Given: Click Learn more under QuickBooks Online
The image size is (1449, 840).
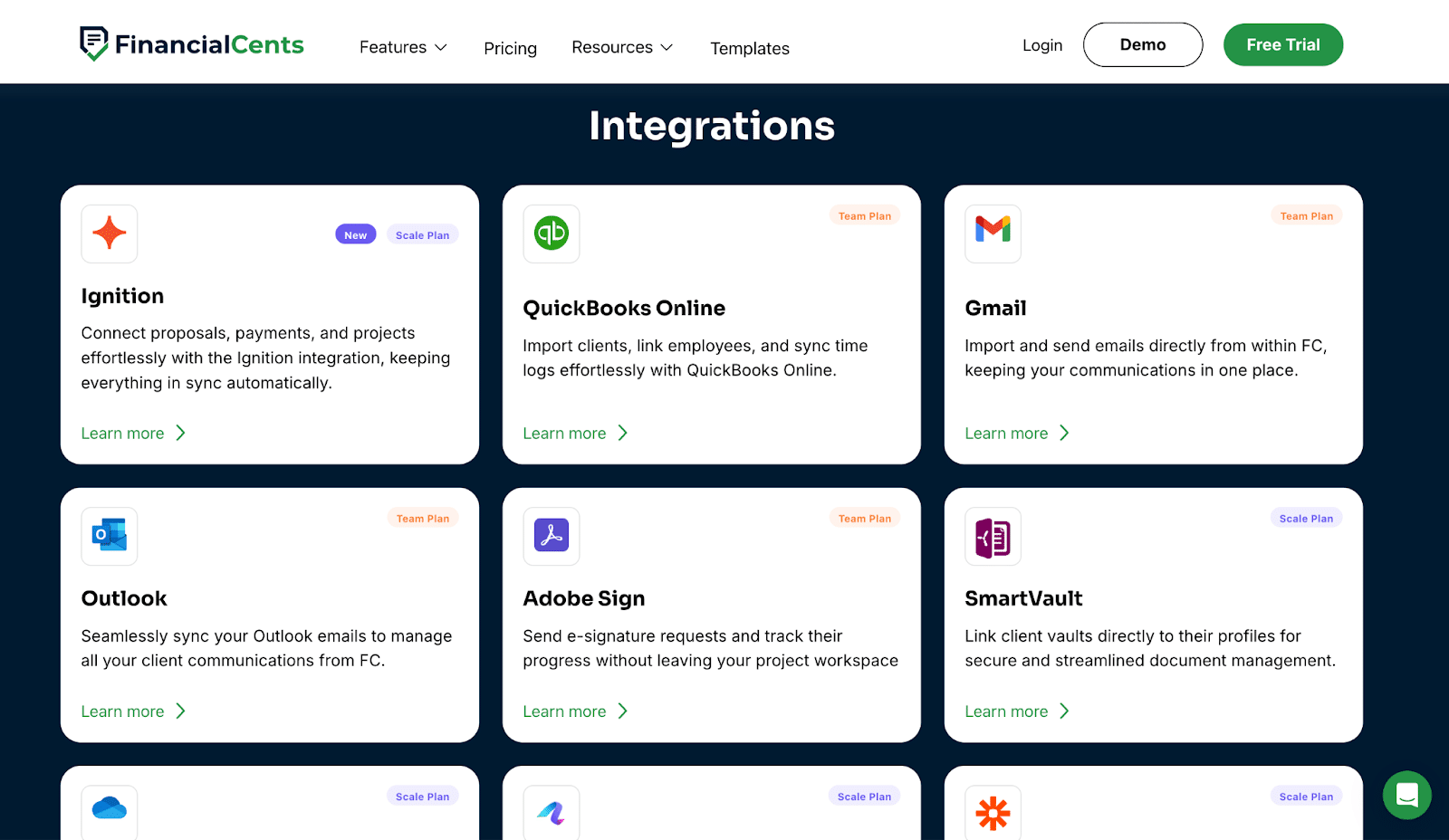Looking at the screenshot, I should coord(565,433).
